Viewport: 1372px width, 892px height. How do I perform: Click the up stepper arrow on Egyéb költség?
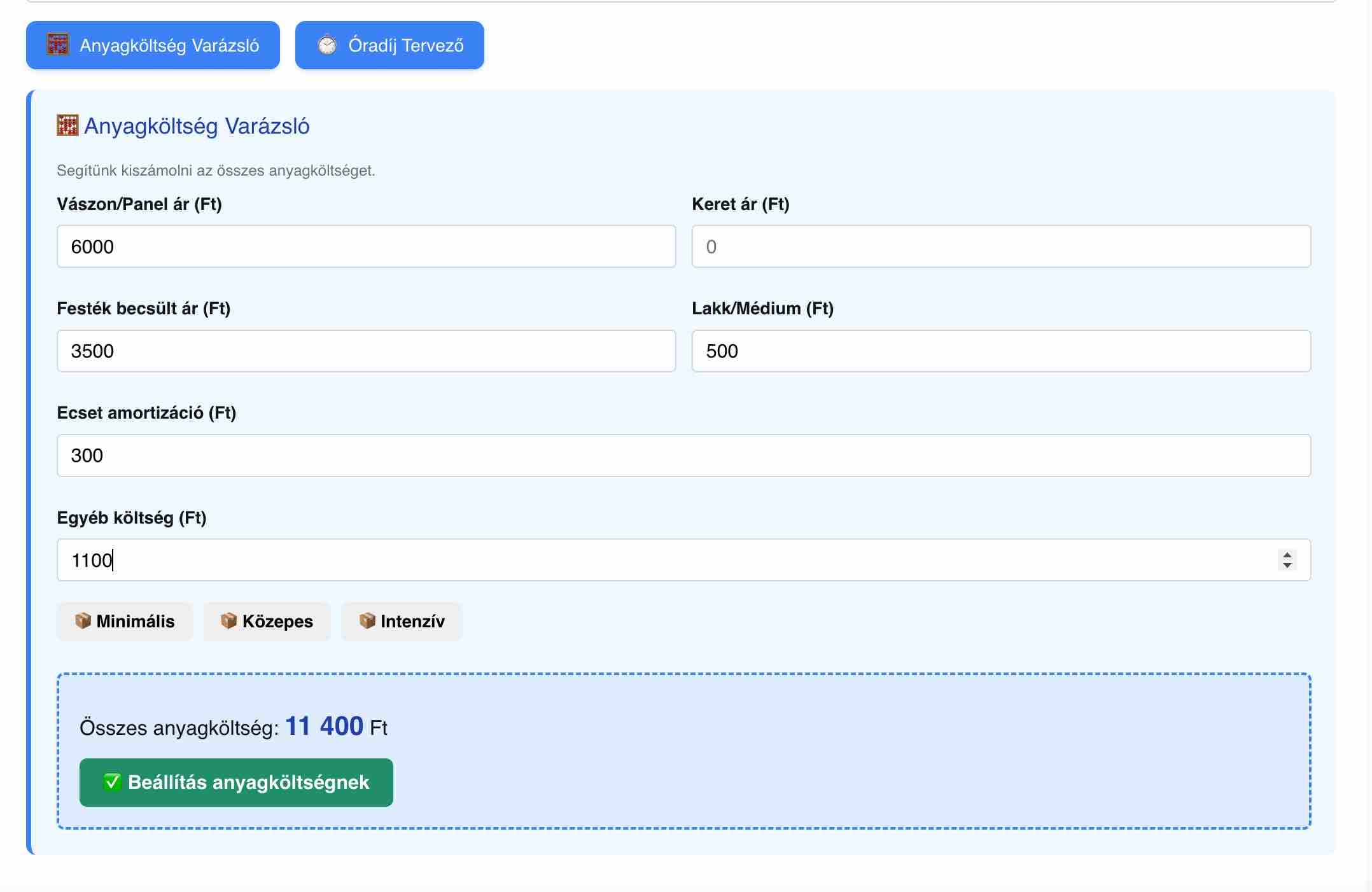click(1287, 554)
